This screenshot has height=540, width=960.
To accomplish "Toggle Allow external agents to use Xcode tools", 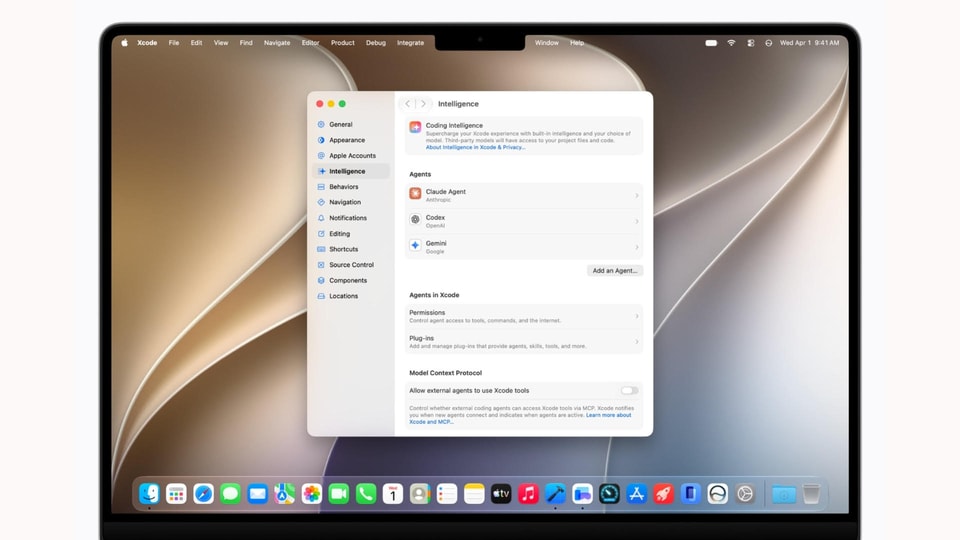I will tap(629, 391).
